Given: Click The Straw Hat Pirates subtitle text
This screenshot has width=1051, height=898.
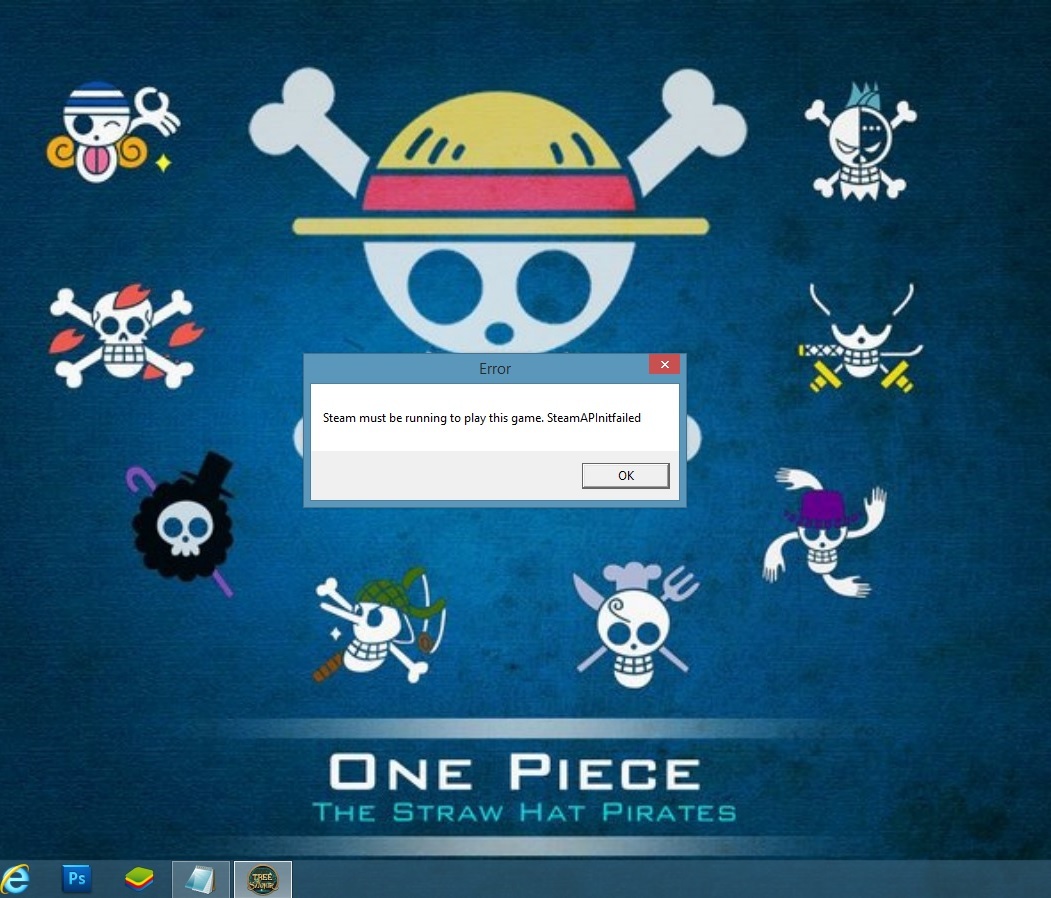Looking at the screenshot, I should [523, 812].
